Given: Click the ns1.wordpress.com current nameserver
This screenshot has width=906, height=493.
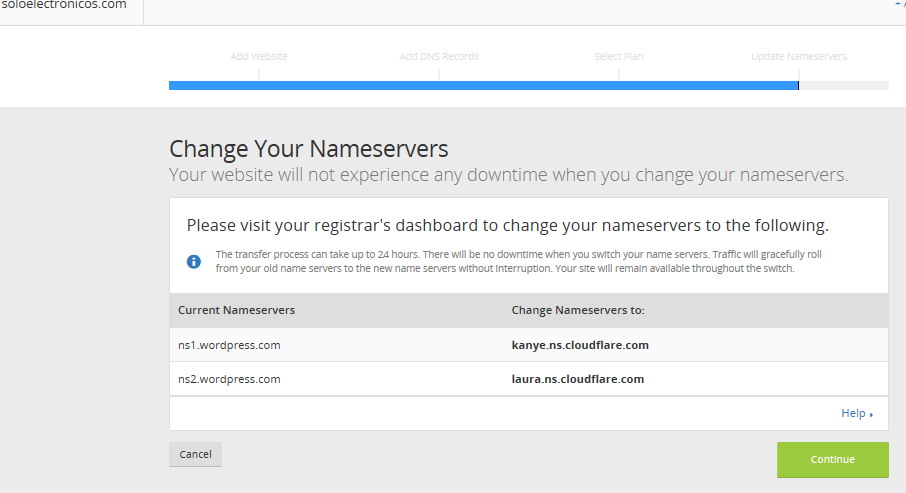Looking at the screenshot, I should (229, 345).
